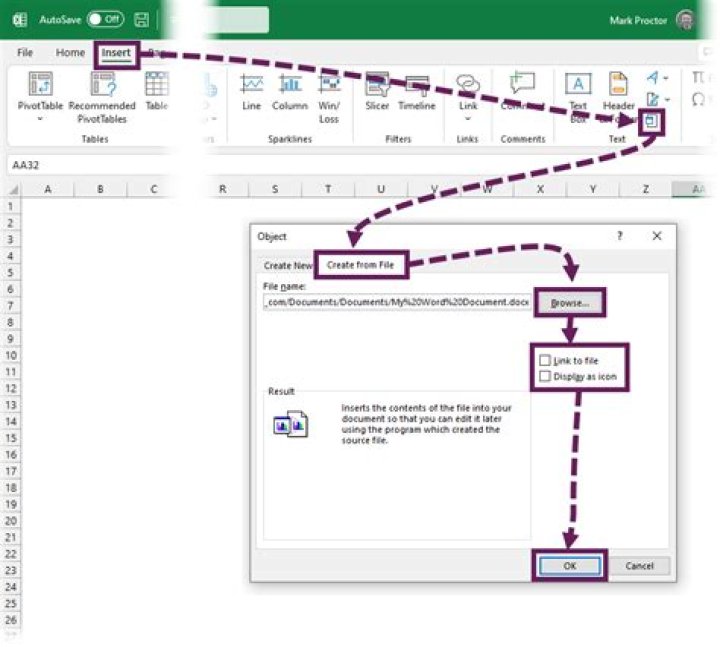
Task: Select column Z header
Action: tap(646, 189)
